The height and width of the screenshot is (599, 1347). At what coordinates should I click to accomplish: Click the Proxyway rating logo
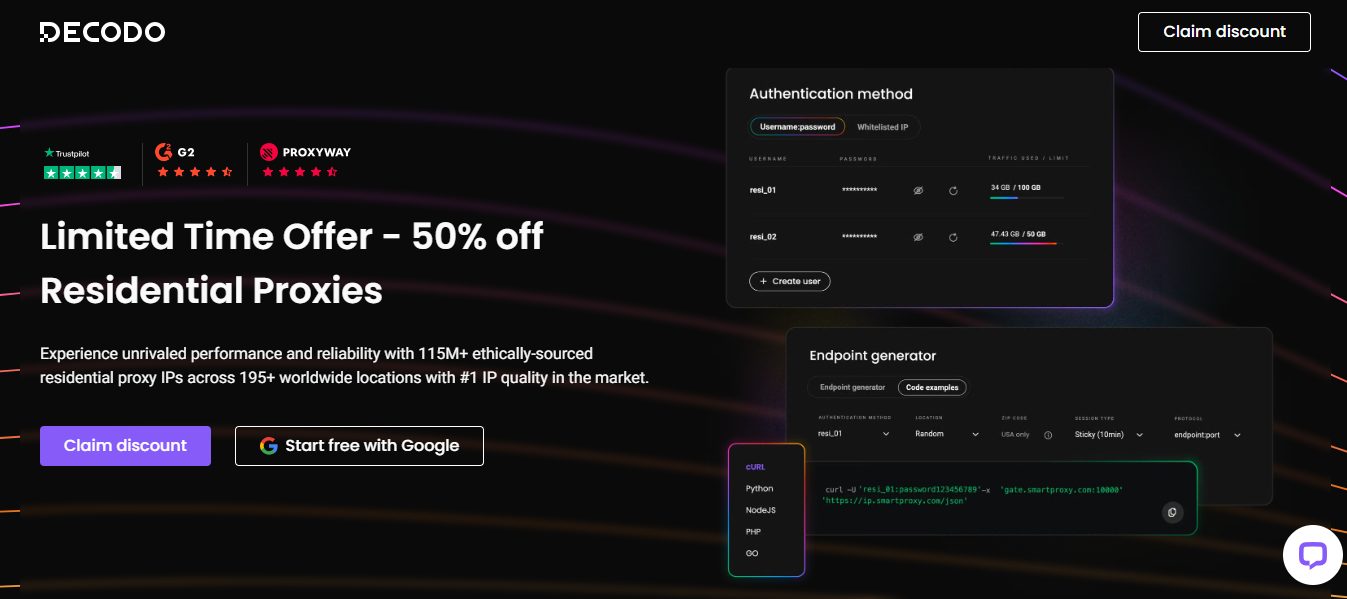click(305, 161)
